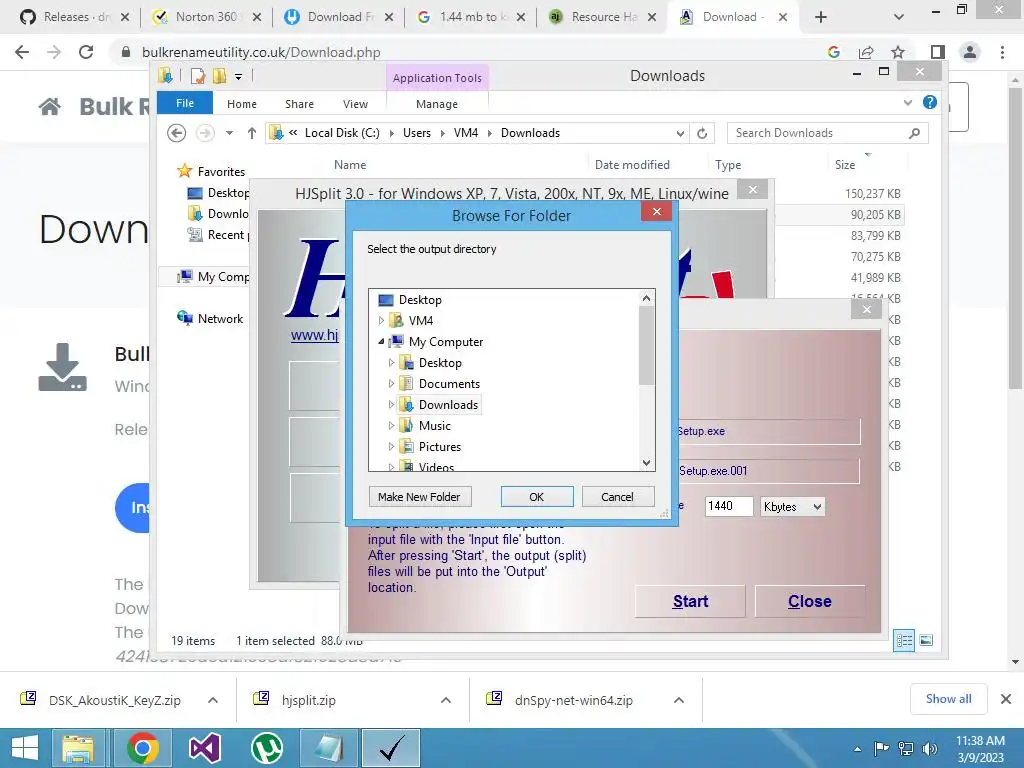1024x768 pixels.
Task: Expand Desktop under My Computer
Action: tap(391, 362)
